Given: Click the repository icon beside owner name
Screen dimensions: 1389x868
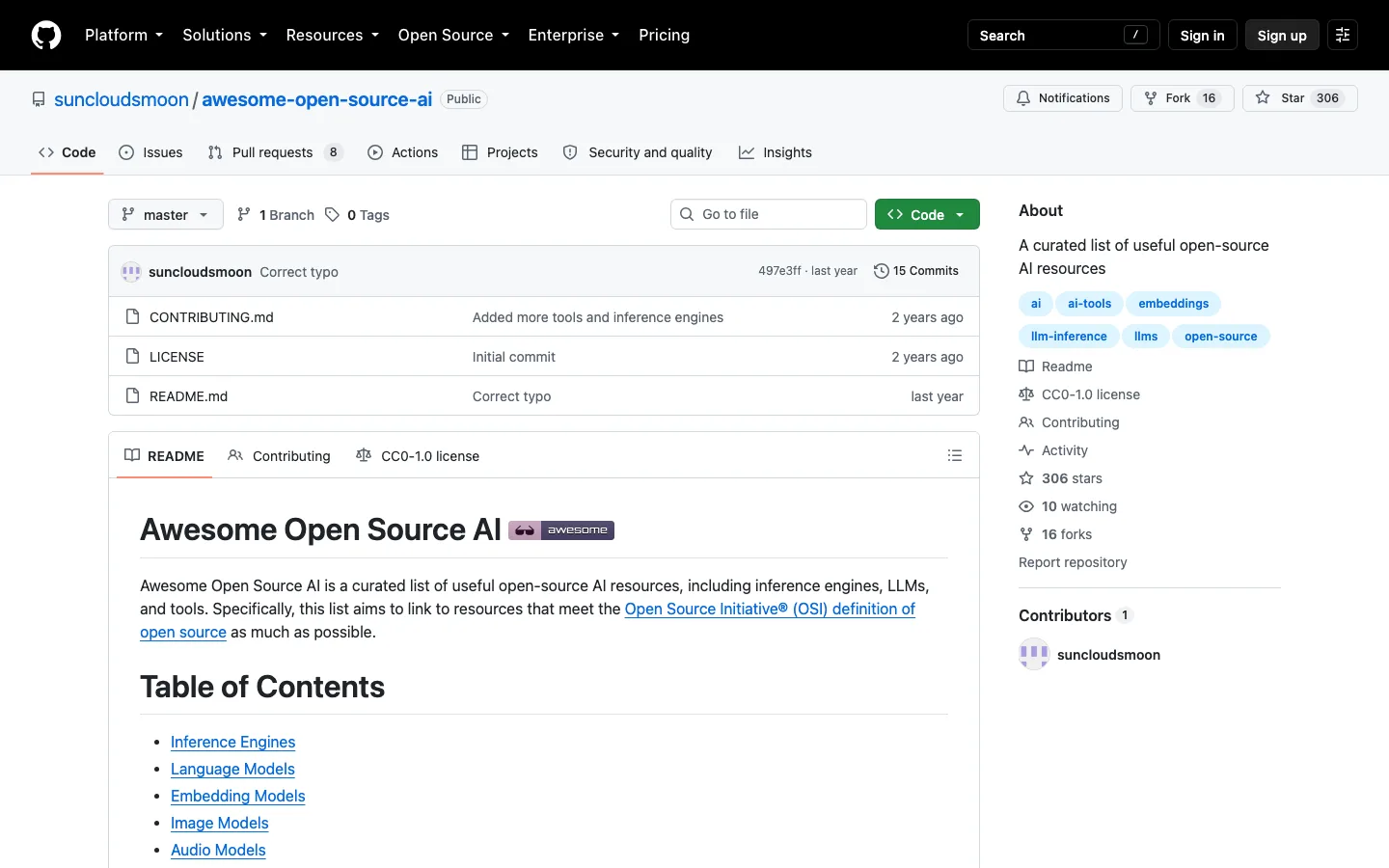Looking at the screenshot, I should tap(39, 99).
